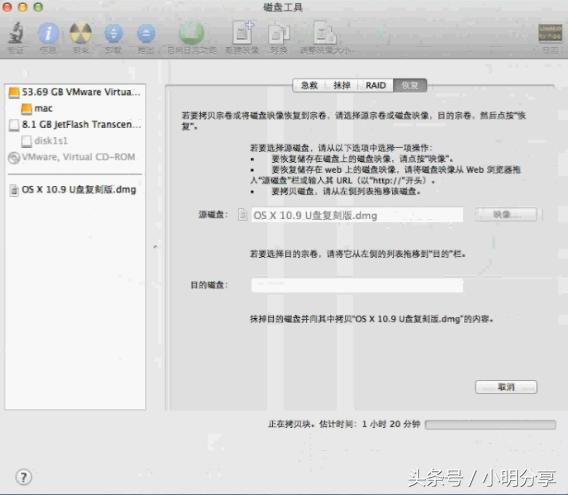568x495 pixels.
Task: Click the copy progress bar
Action: tap(490, 424)
